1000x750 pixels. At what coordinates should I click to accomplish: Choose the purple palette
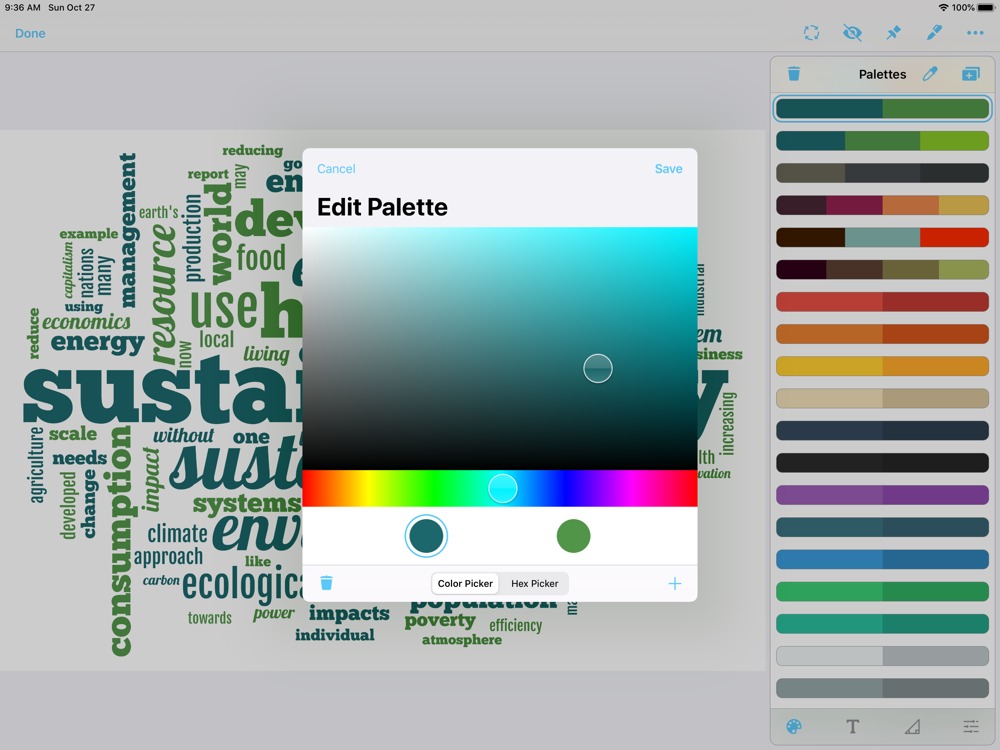tap(883, 495)
